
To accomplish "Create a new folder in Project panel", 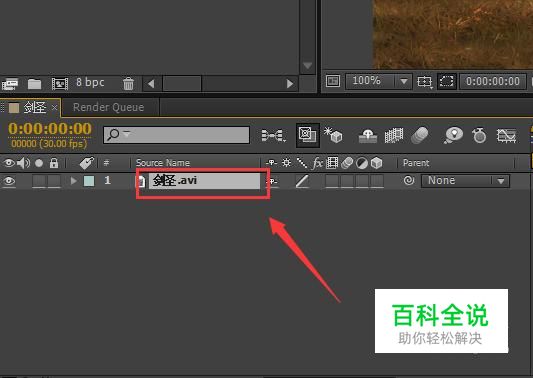I will click(34, 83).
